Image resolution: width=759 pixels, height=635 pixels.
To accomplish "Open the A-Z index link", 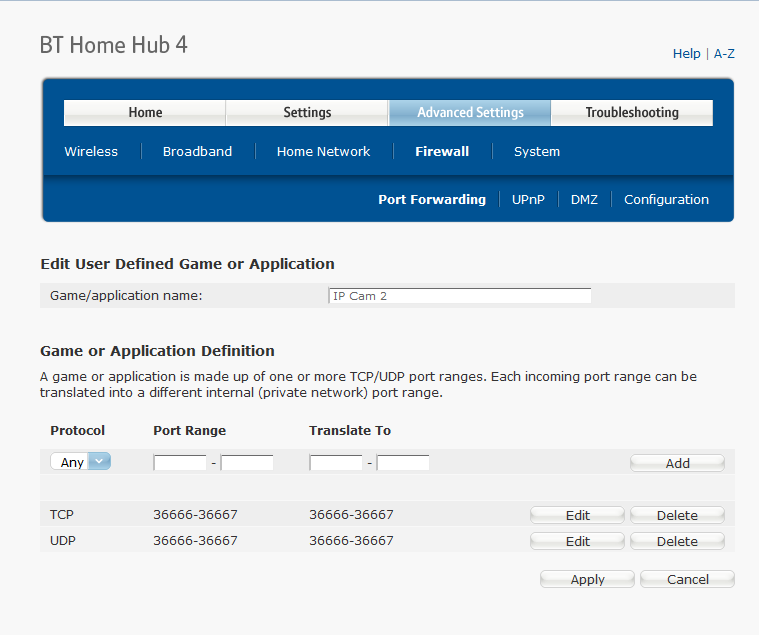I will (x=724, y=54).
